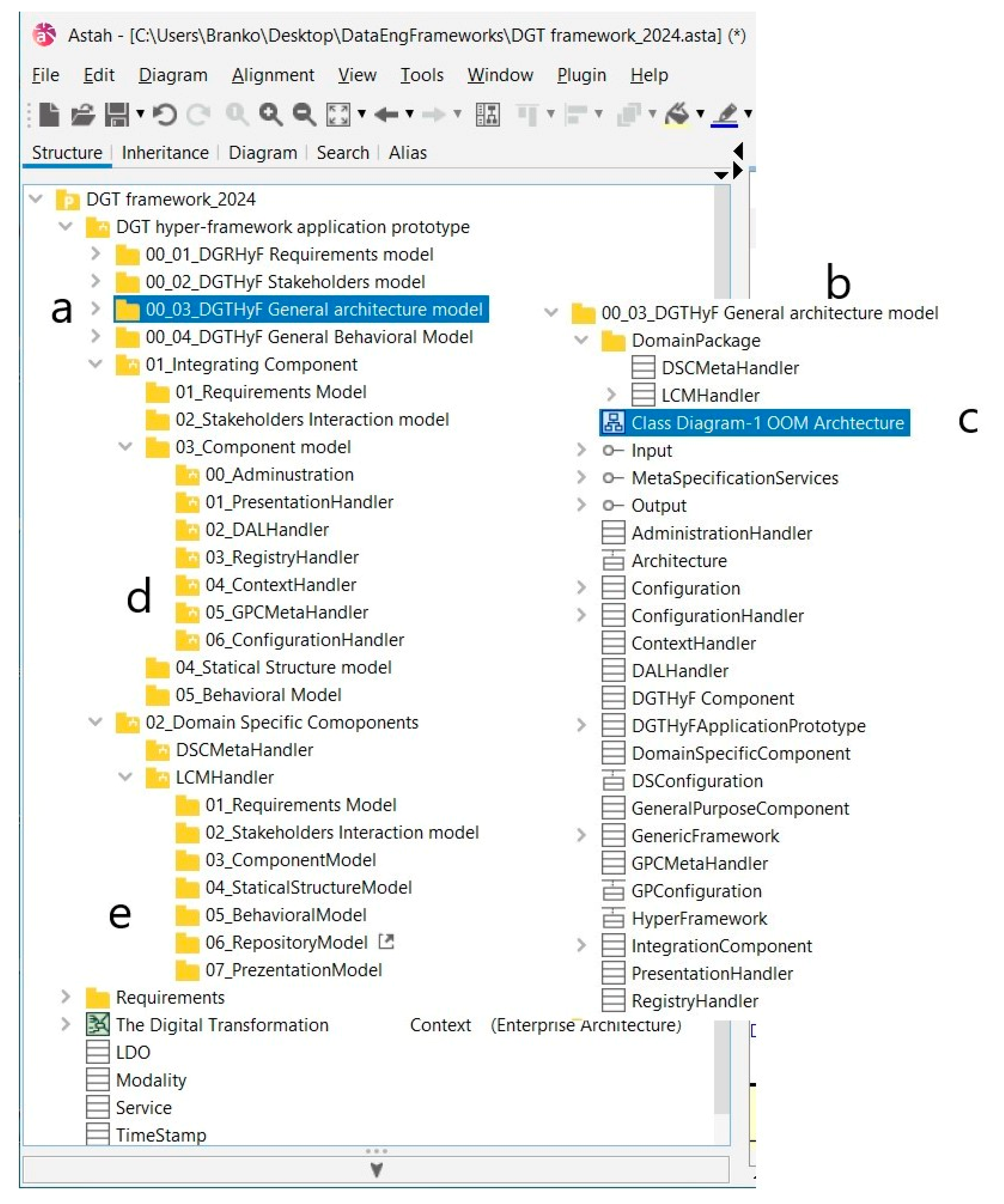1004x1204 pixels.
Task: Click the Fit in Window icon
Action: coord(338,115)
